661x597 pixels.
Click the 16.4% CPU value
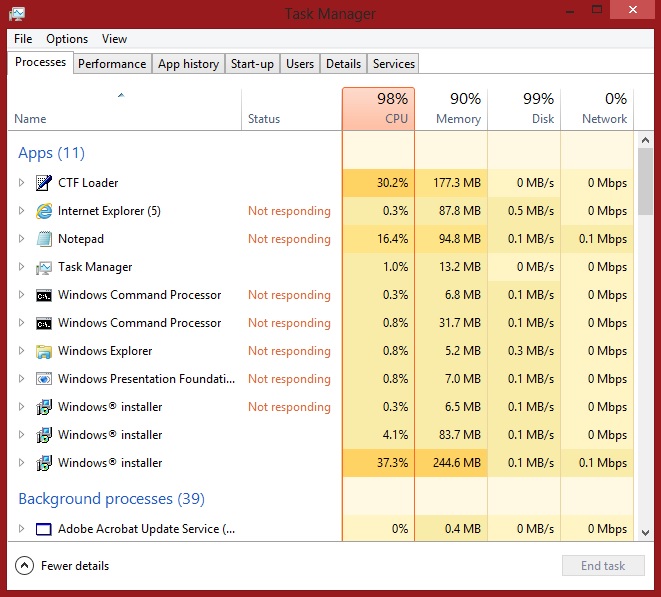392,239
